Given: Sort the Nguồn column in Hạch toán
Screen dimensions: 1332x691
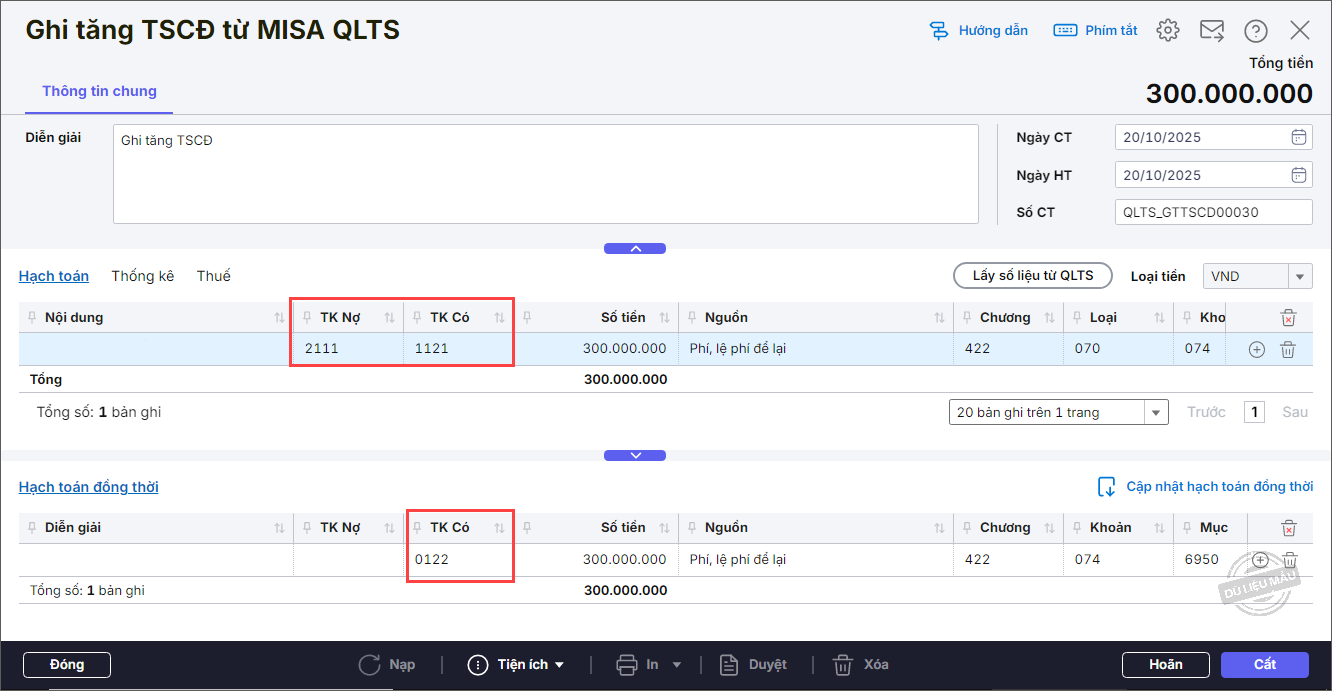Looking at the screenshot, I should 939,318.
